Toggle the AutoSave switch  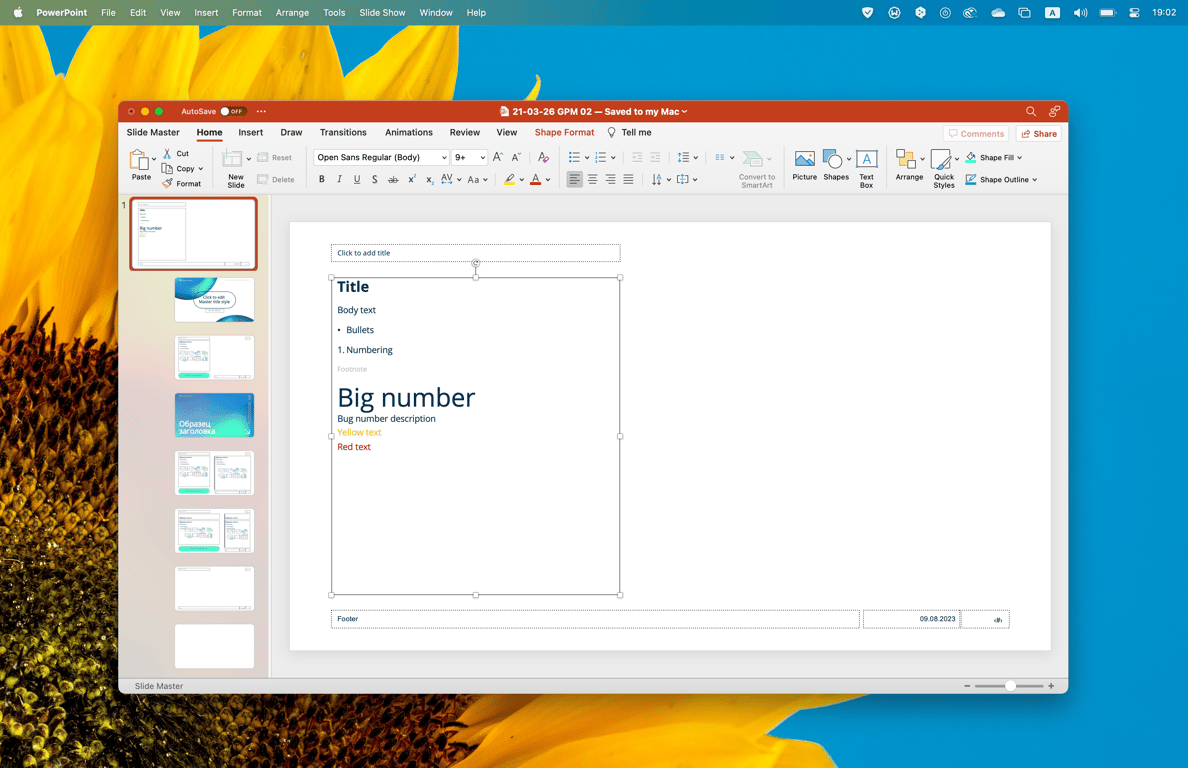232,111
